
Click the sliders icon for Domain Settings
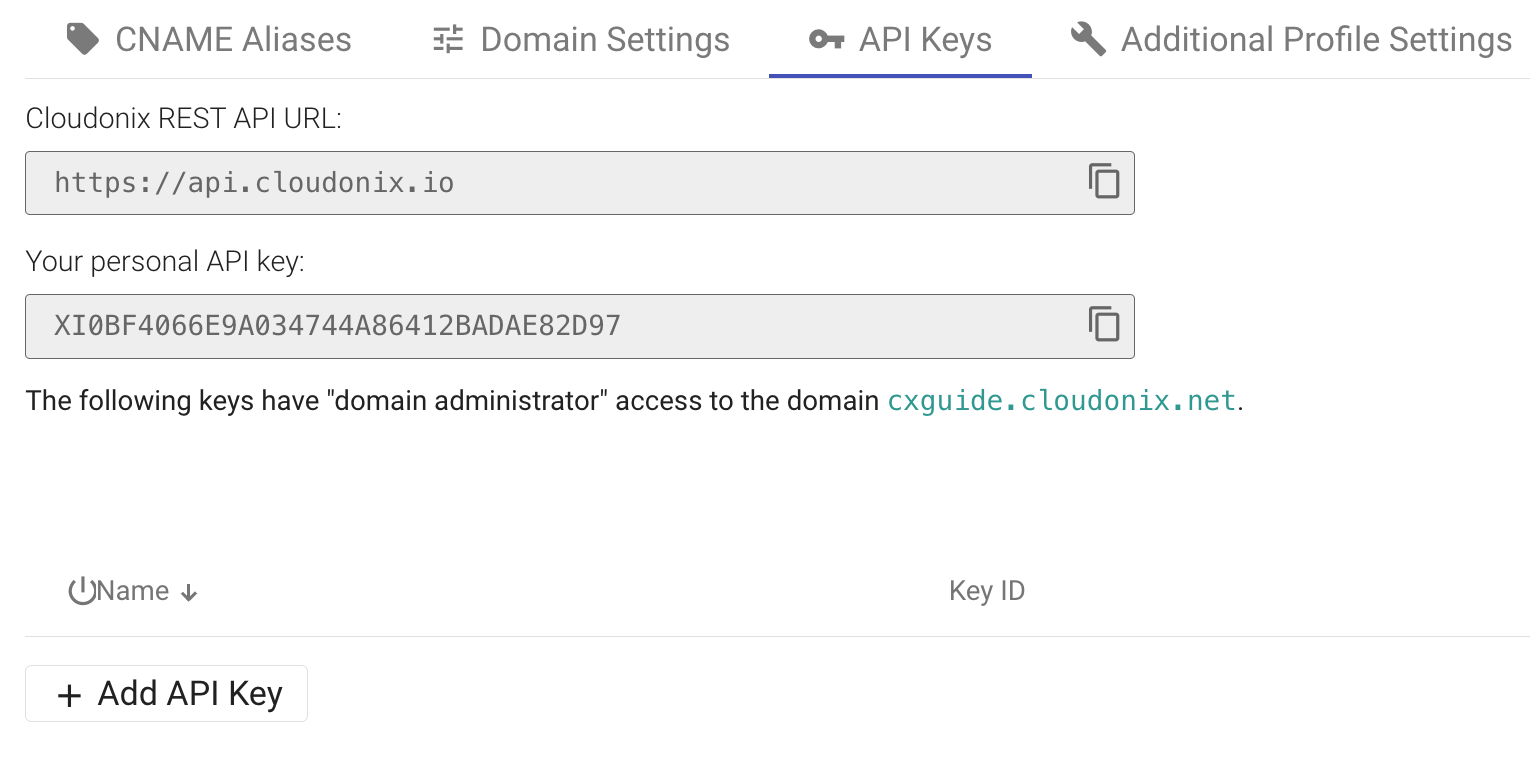(448, 40)
